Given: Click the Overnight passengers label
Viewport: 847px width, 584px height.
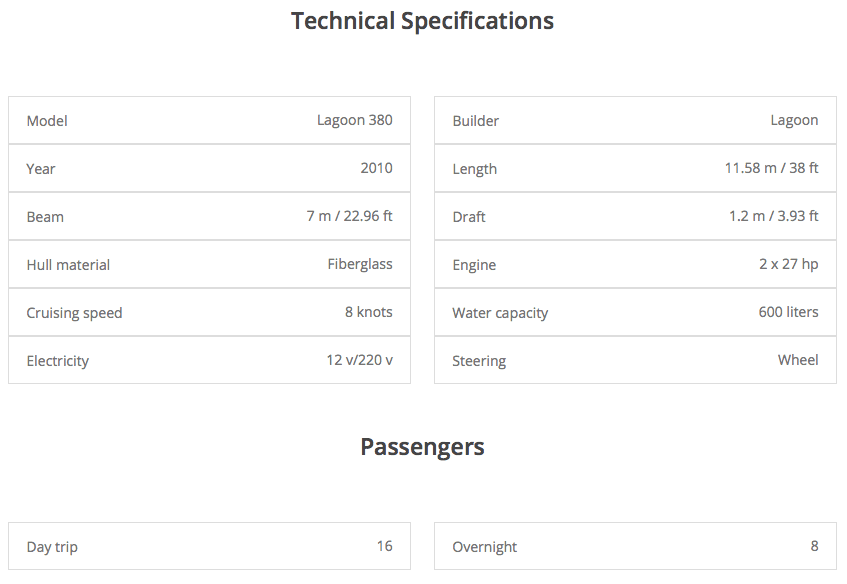Looking at the screenshot, I should coord(484,547).
